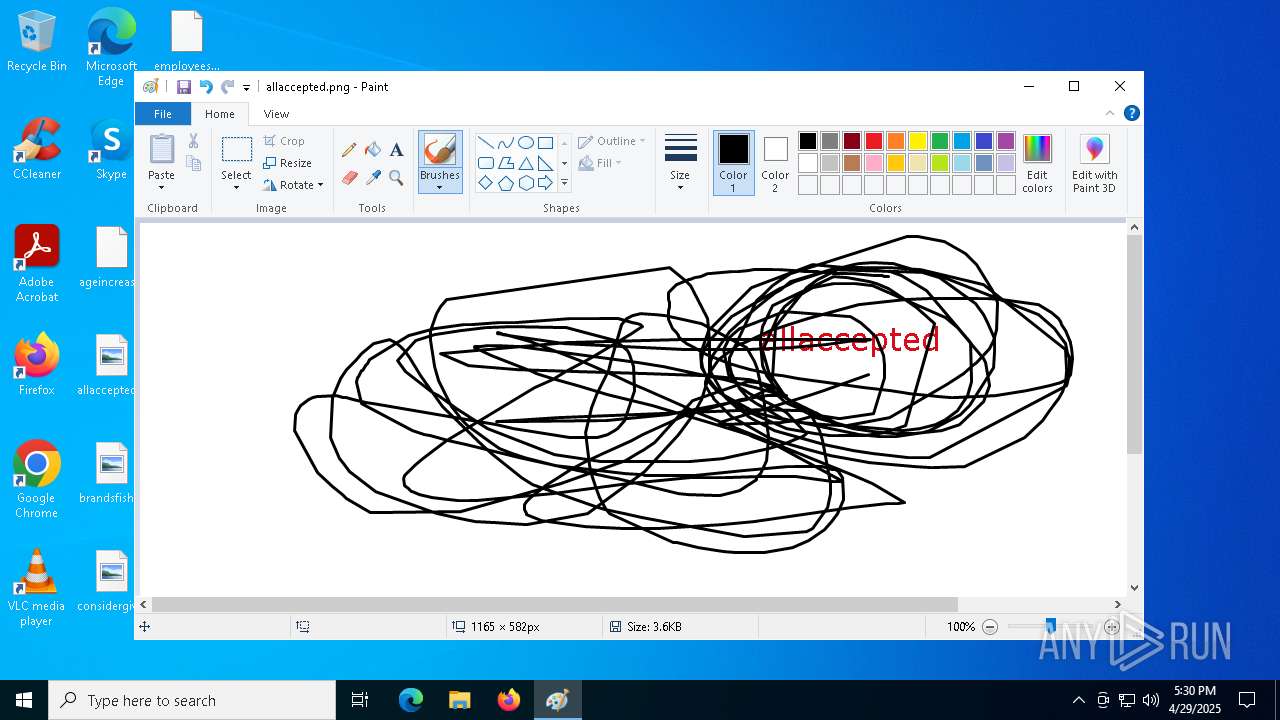This screenshot has width=1280, height=720.
Task: Pick the green color swatch
Action: (939, 141)
